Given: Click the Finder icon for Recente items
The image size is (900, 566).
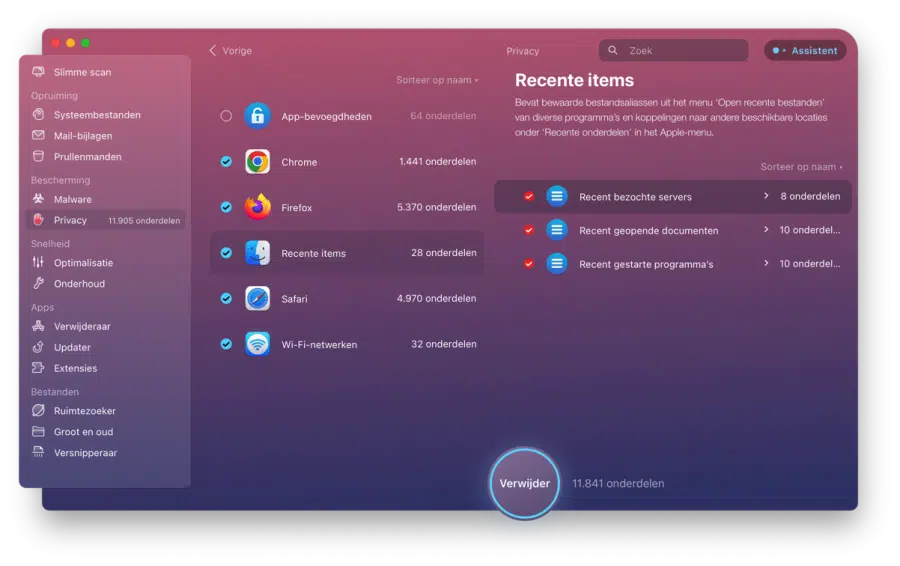Looking at the screenshot, I should tap(258, 253).
